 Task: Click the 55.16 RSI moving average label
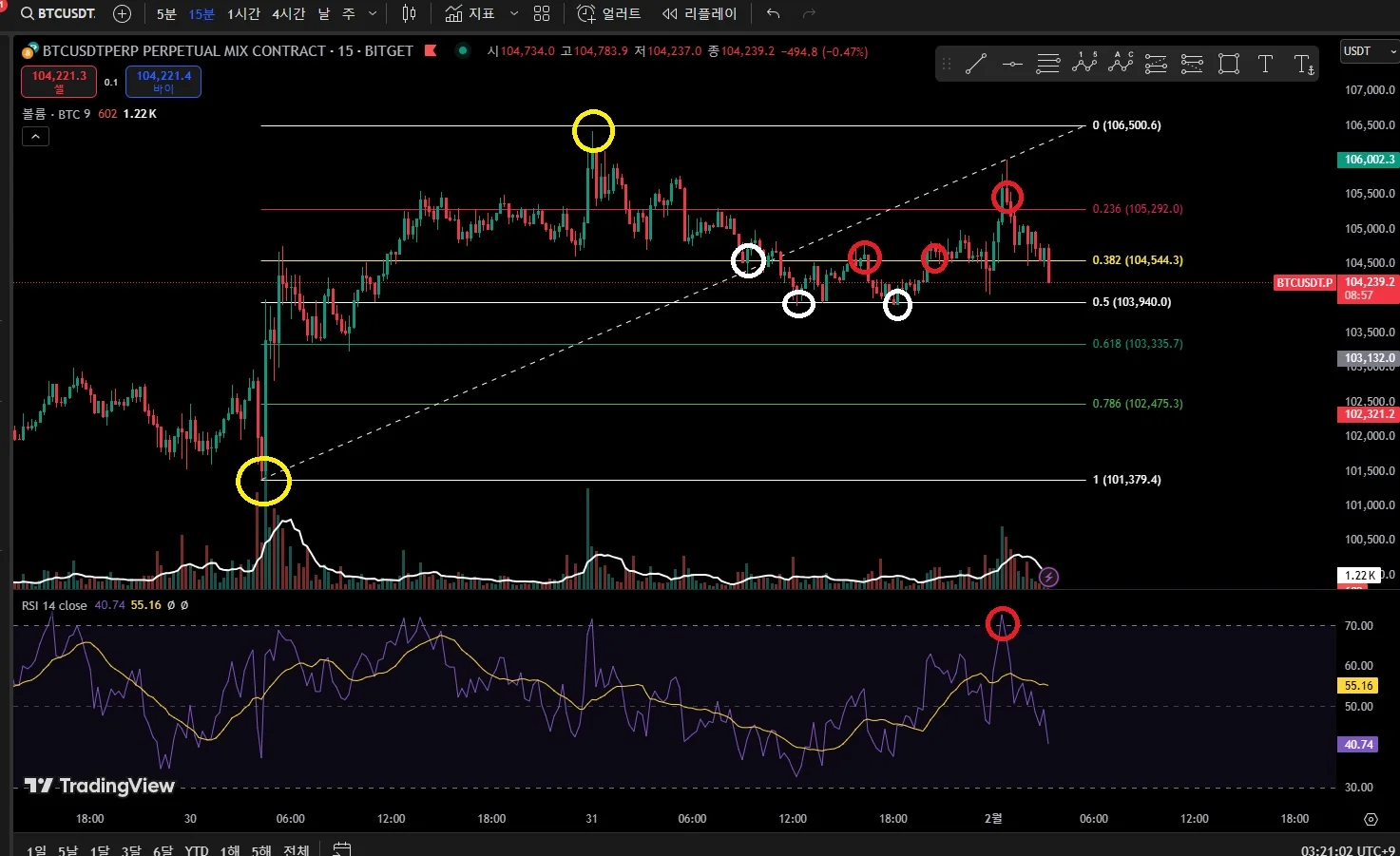pos(1358,686)
